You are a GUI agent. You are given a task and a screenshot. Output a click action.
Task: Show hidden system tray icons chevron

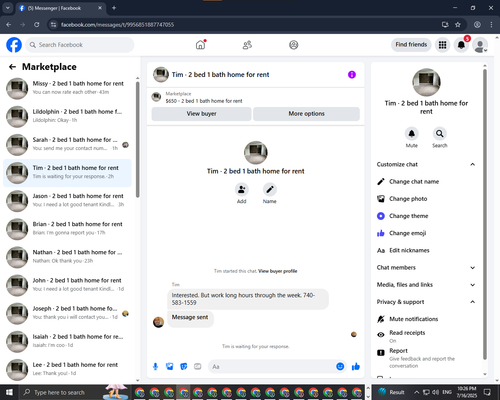pyautogui.click(x=416, y=392)
